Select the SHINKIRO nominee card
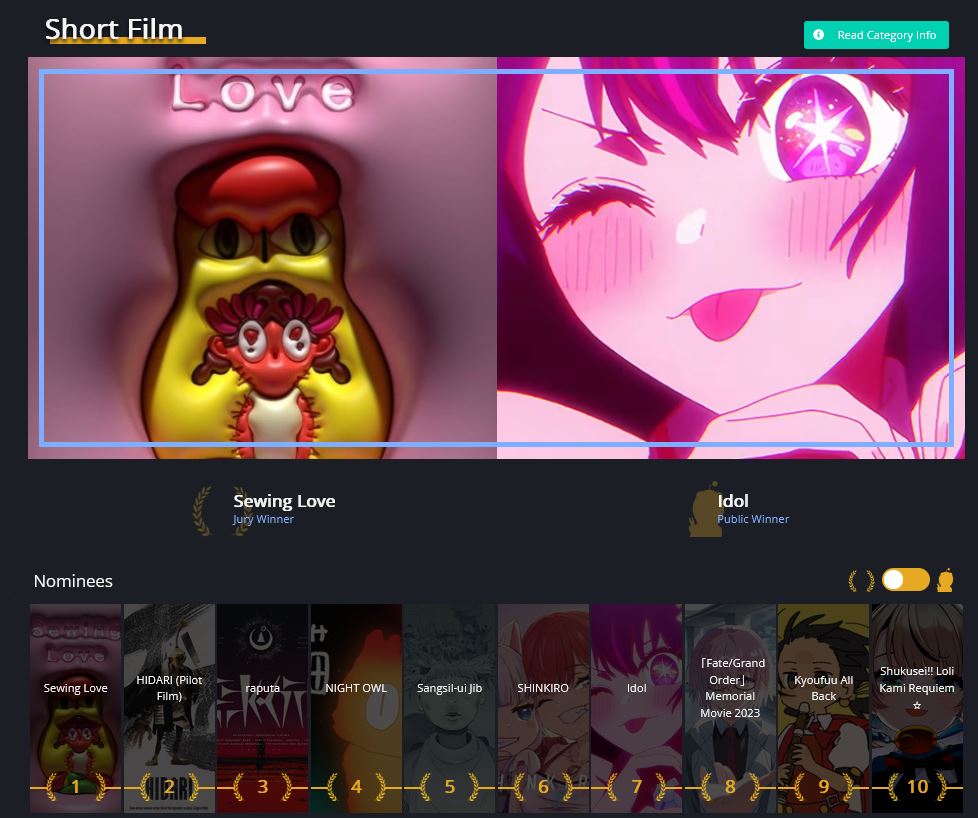Viewport: 978px width, 818px height. tap(543, 700)
